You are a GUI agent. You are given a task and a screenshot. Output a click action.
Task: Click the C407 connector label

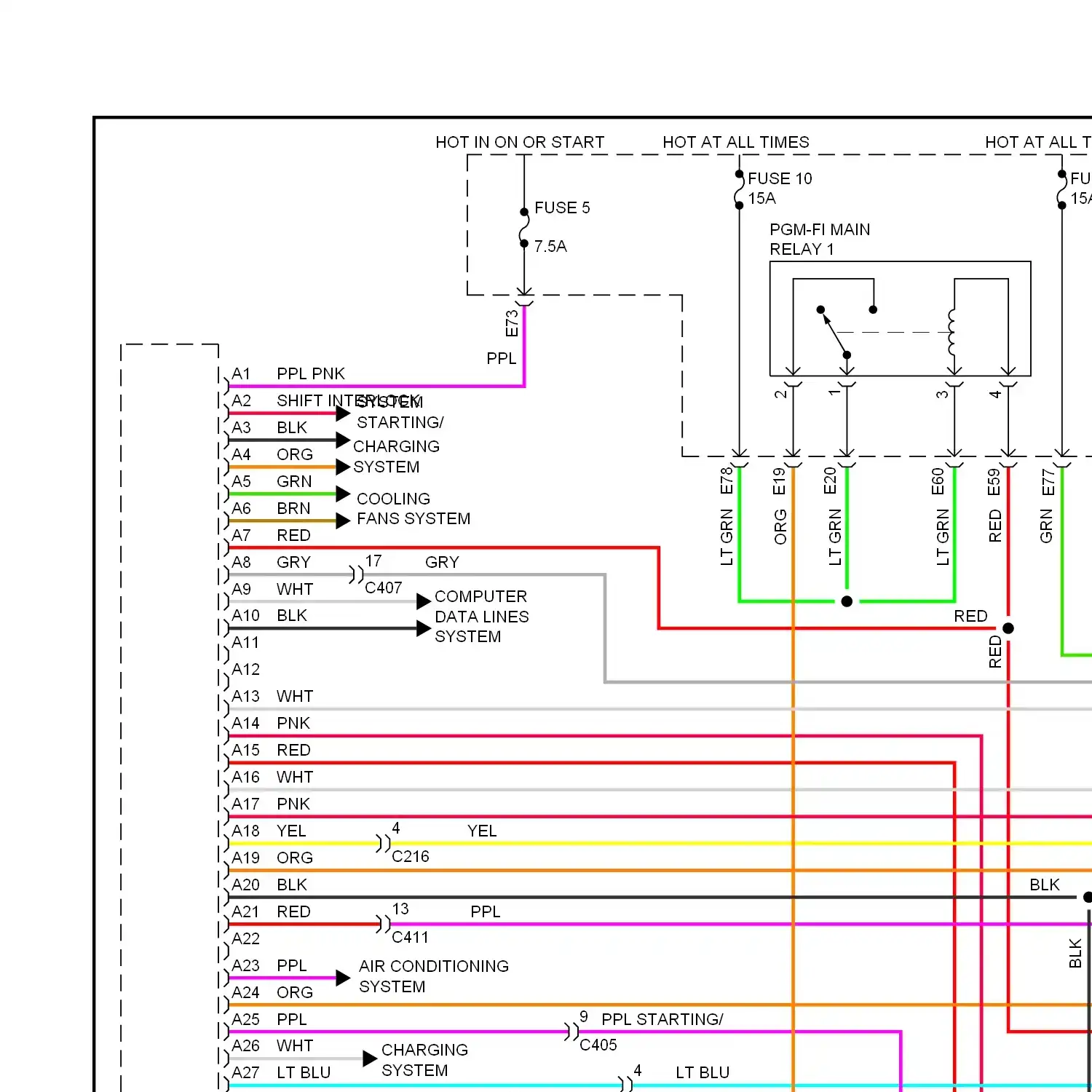(x=384, y=587)
